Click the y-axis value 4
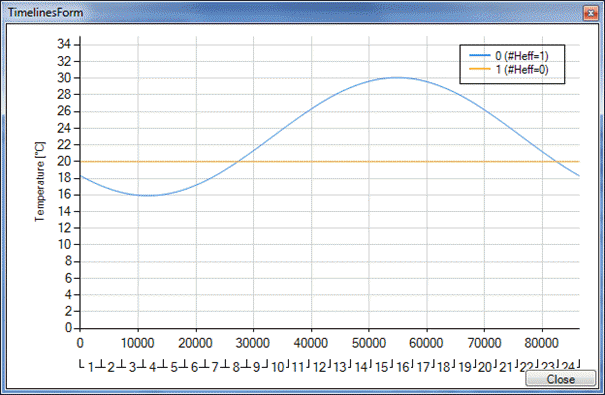605x395 pixels. (x=68, y=295)
